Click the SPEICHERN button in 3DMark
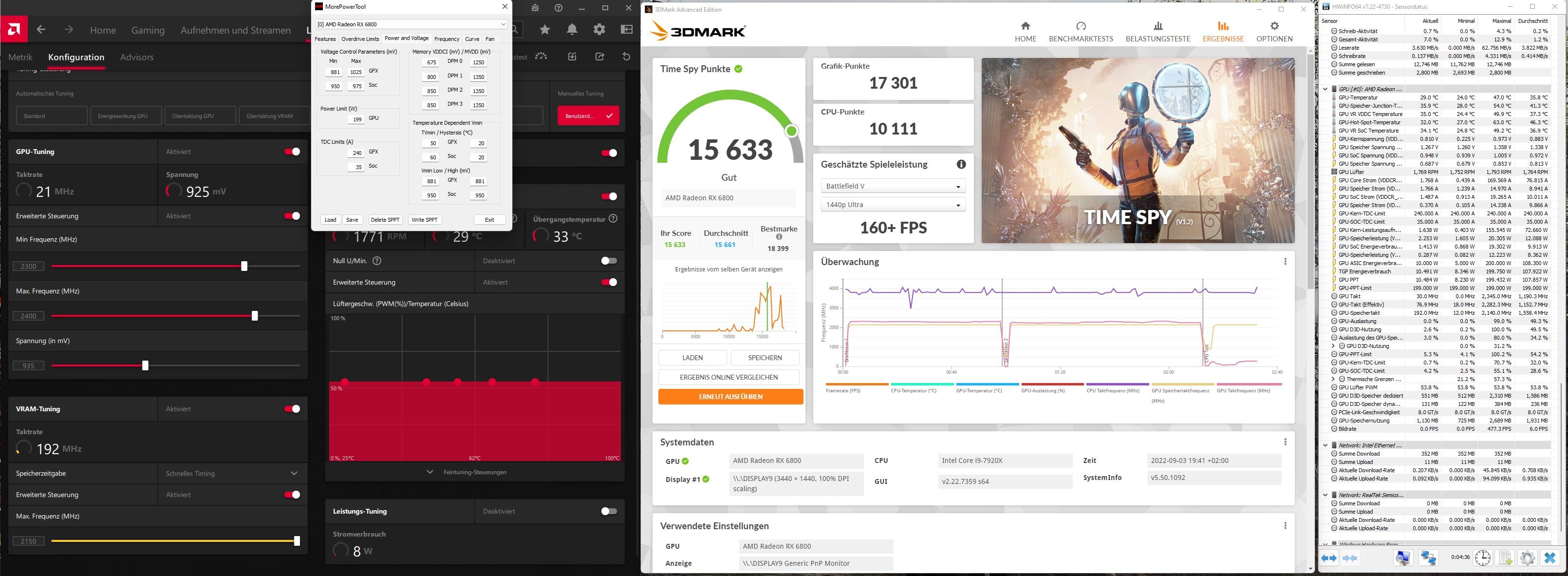 click(765, 357)
